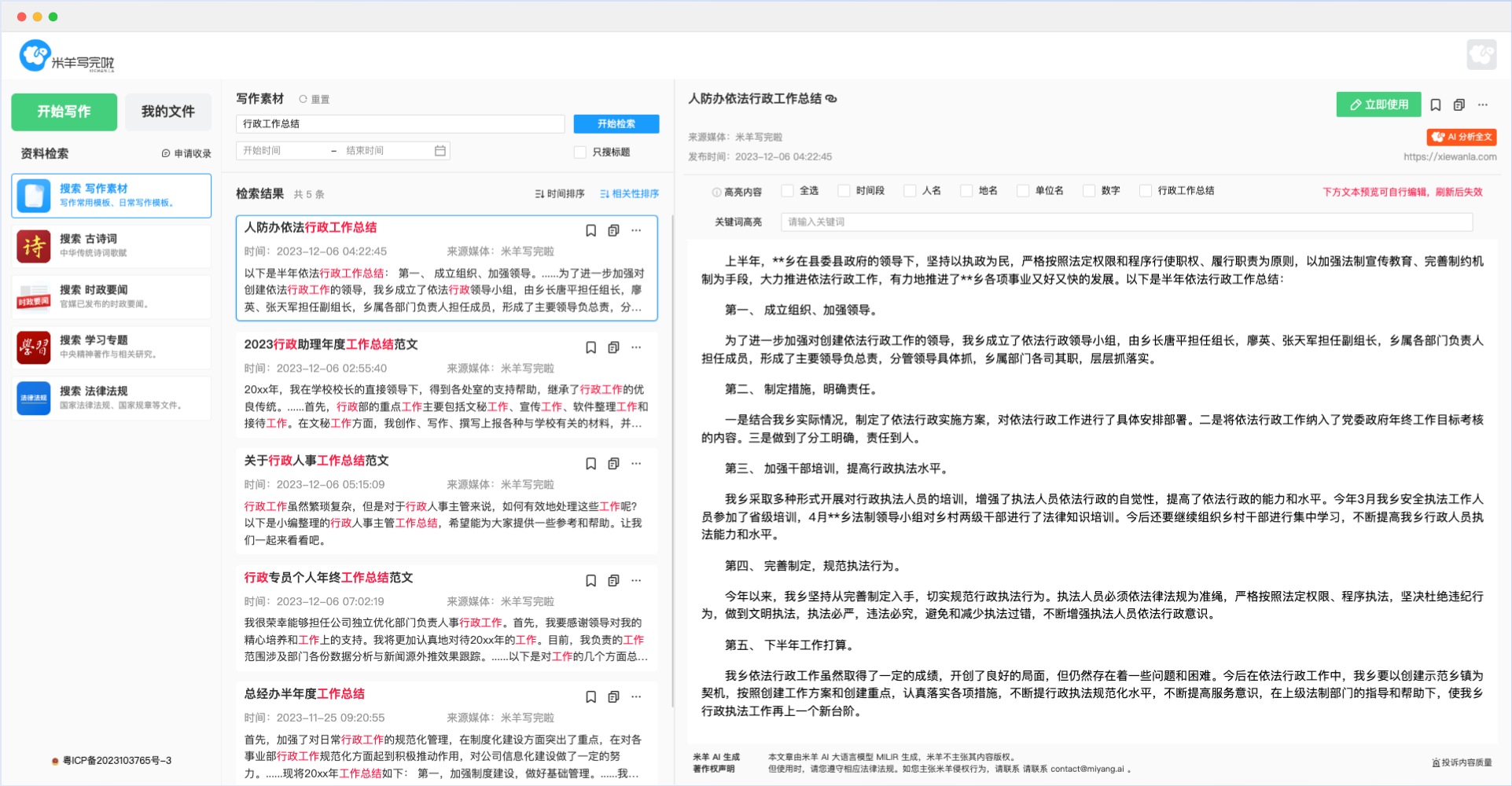Click the 搜索 学习专题 icon
Screen dimensions: 1512x786
tap(34, 347)
